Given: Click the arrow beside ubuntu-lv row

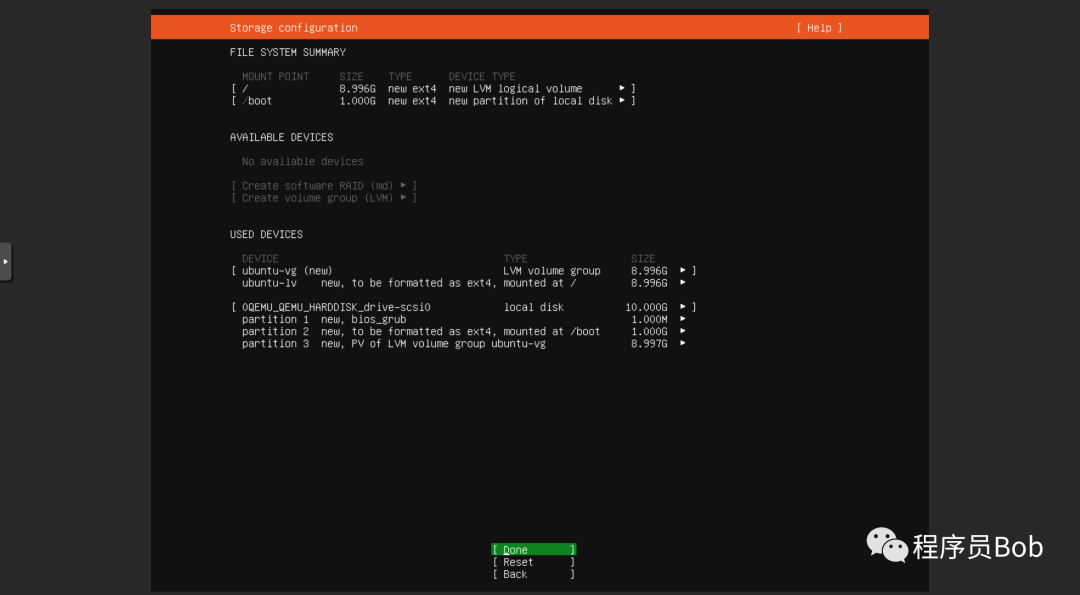Looking at the screenshot, I should click(x=683, y=282).
